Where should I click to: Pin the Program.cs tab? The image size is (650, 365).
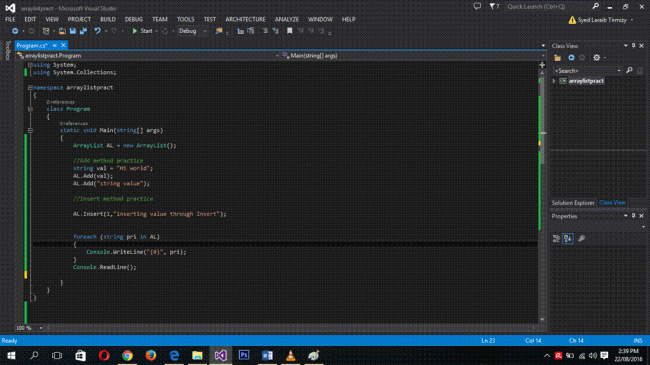[55, 46]
